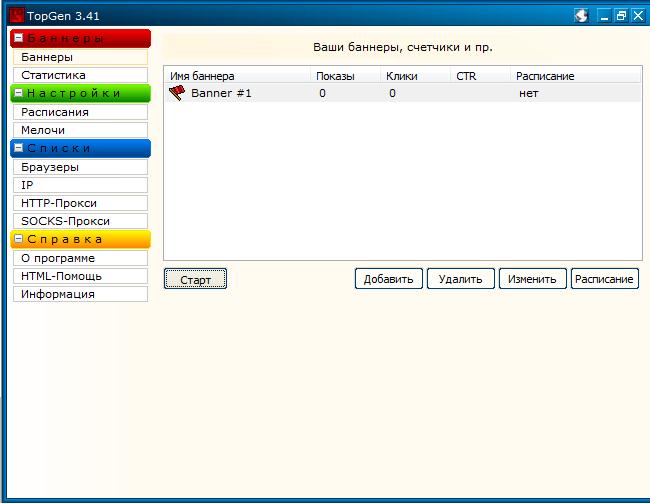Open the SOCKS-Прокси list
Viewport: 650px width, 504px height.
[x=80, y=221]
